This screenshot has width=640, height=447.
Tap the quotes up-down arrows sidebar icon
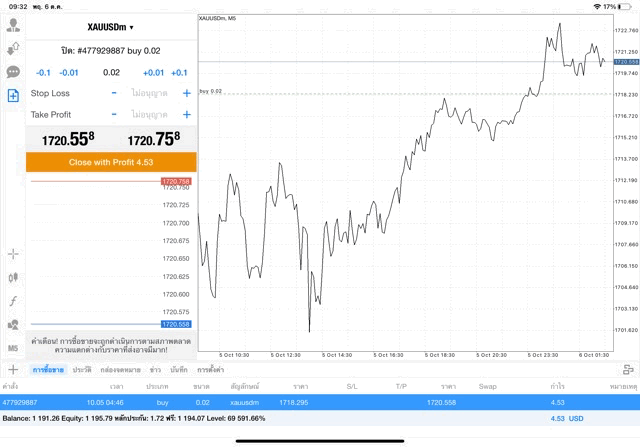13,48
